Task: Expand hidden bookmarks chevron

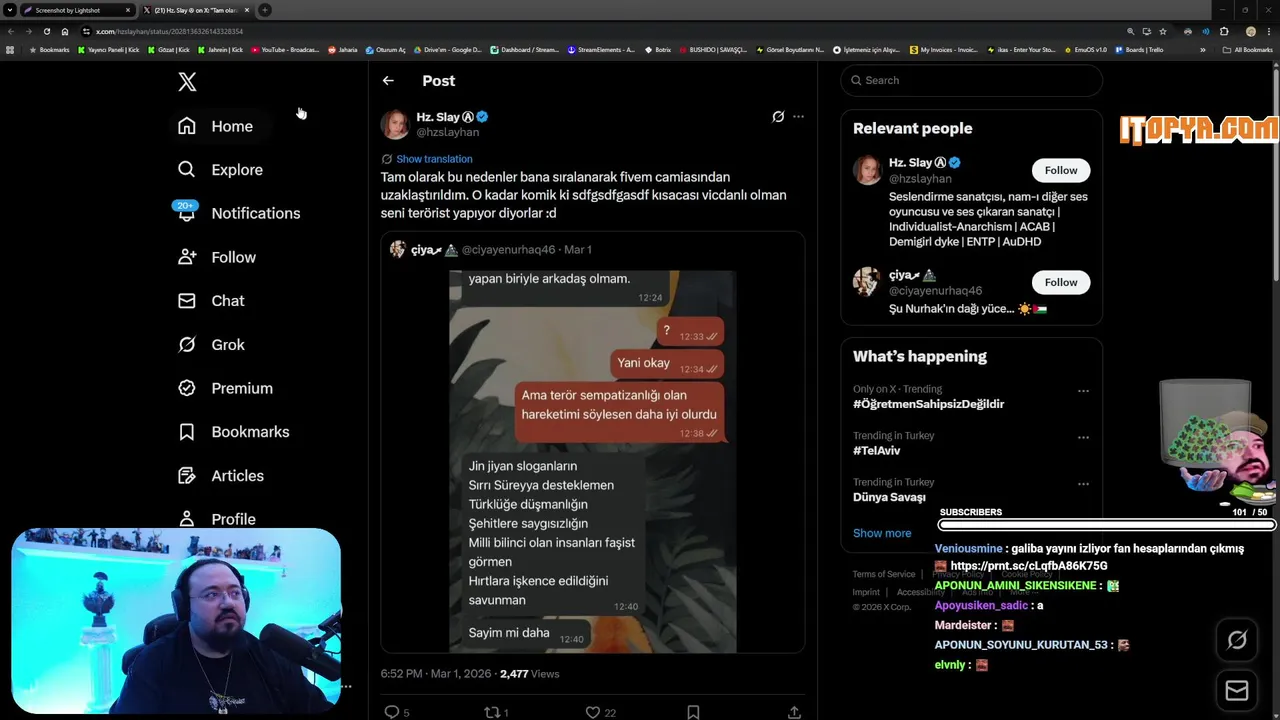Action: pos(1202,50)
